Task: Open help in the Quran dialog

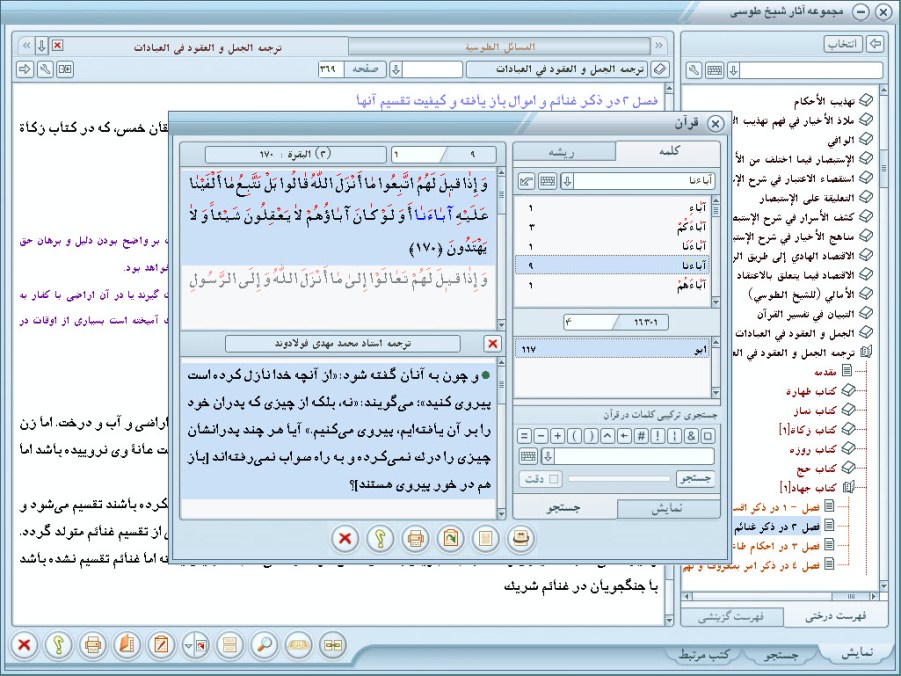Action: (x=380, y=539)
